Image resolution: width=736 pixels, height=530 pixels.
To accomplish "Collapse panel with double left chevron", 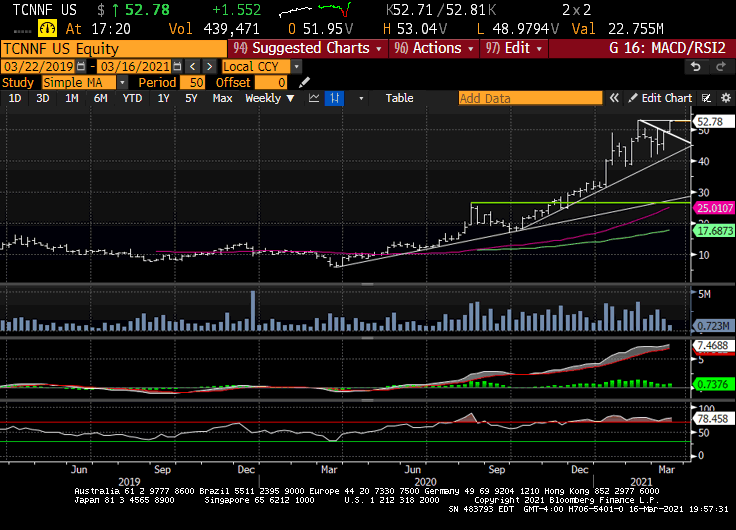I will pyautogui.click(x=614, y=98).
